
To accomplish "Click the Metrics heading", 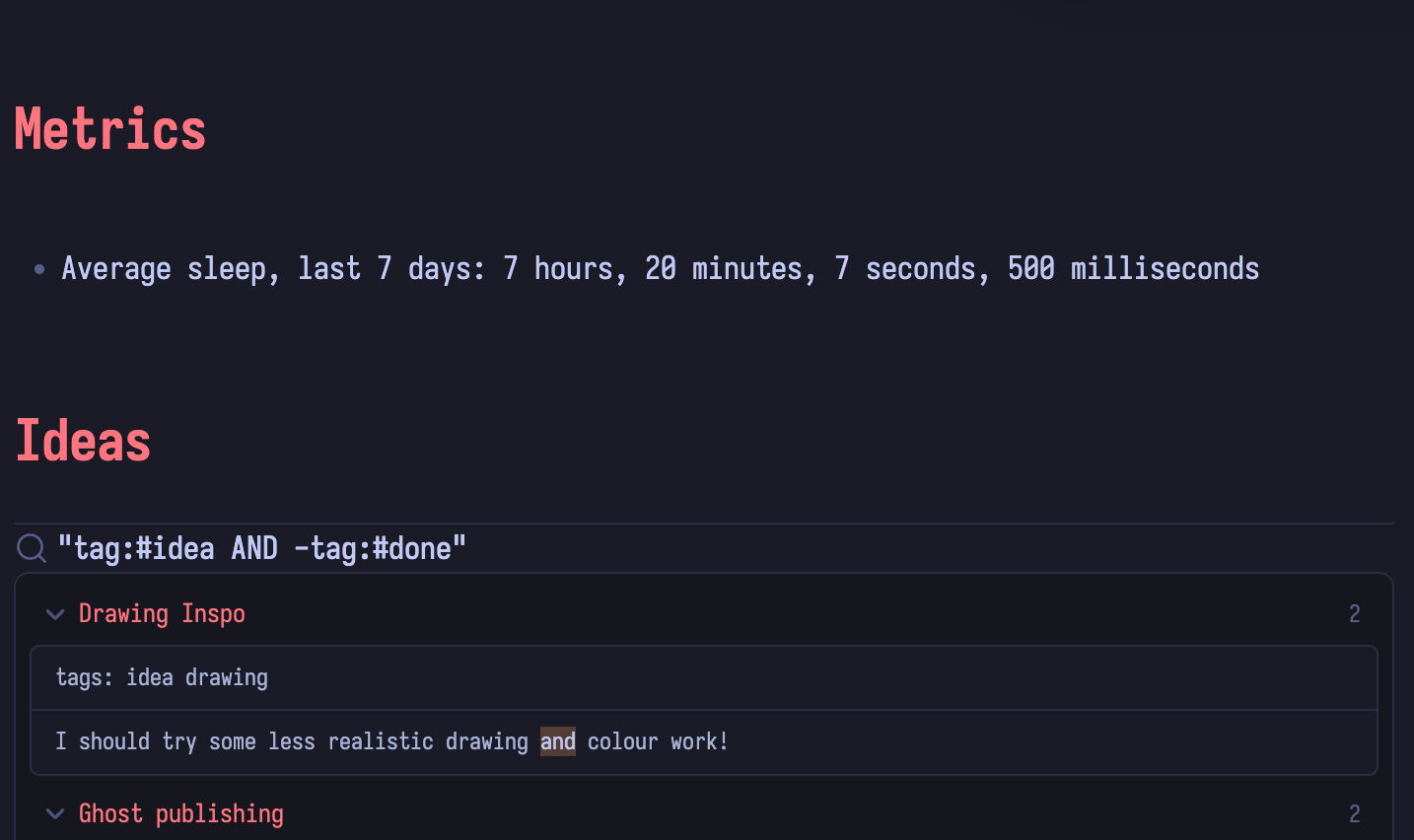I will (110, 130).
